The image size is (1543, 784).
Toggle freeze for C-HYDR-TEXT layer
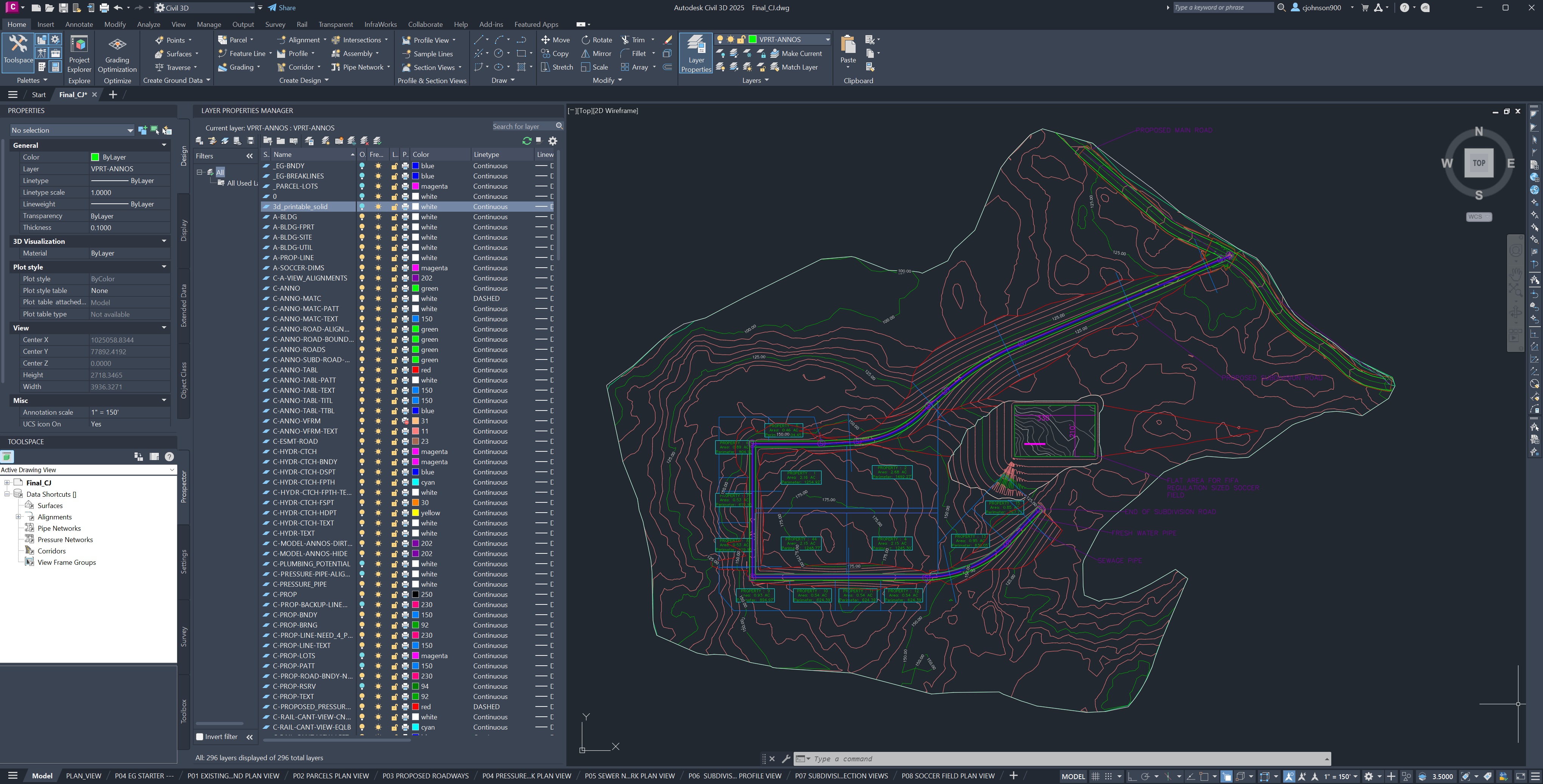pos(378,533)
